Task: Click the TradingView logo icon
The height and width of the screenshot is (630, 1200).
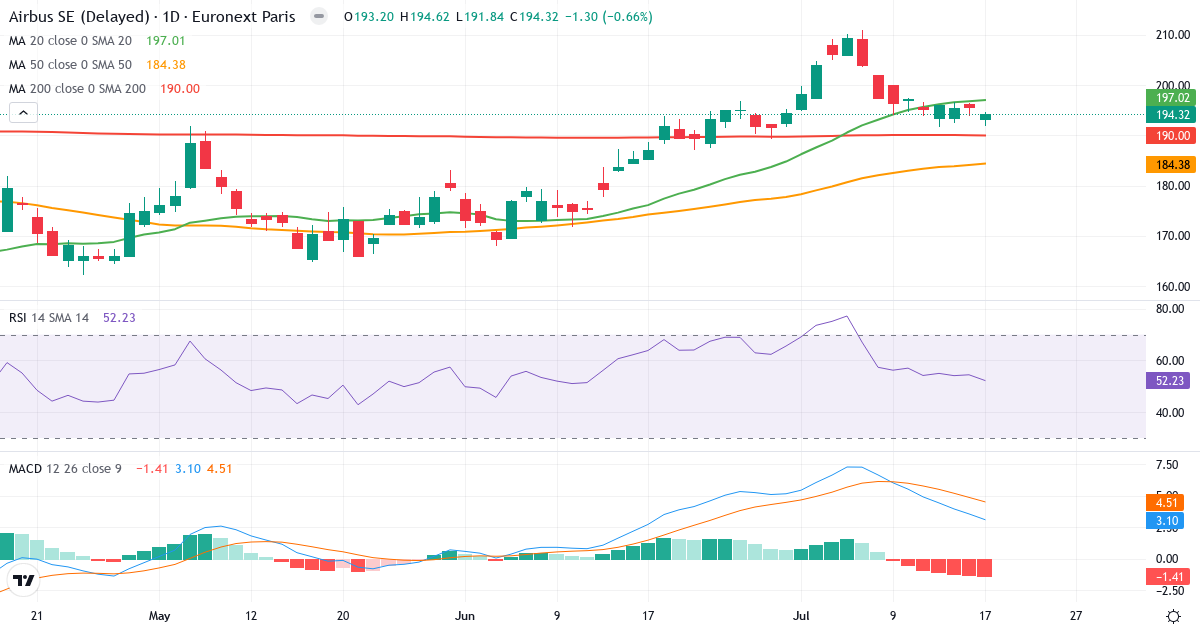Action: point(24,580)
